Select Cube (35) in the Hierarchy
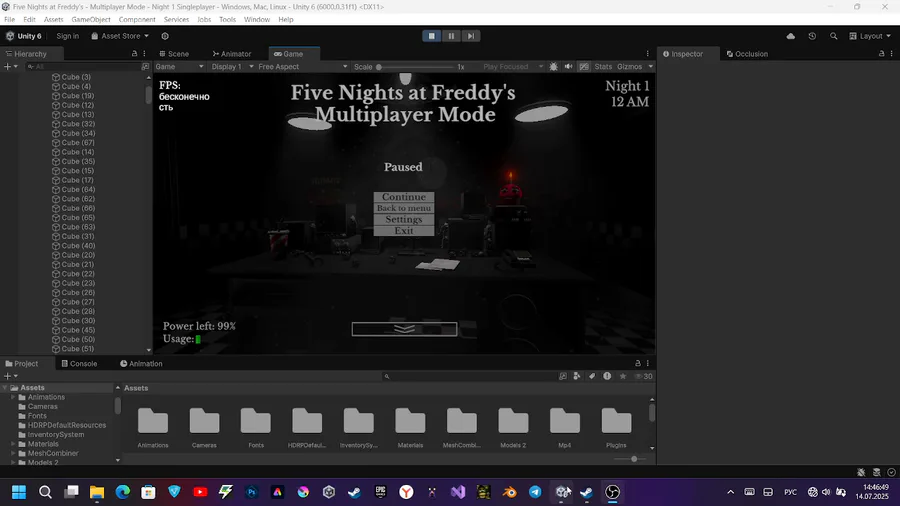Screen dimensions: 900x506 click(x=78, y=161)
